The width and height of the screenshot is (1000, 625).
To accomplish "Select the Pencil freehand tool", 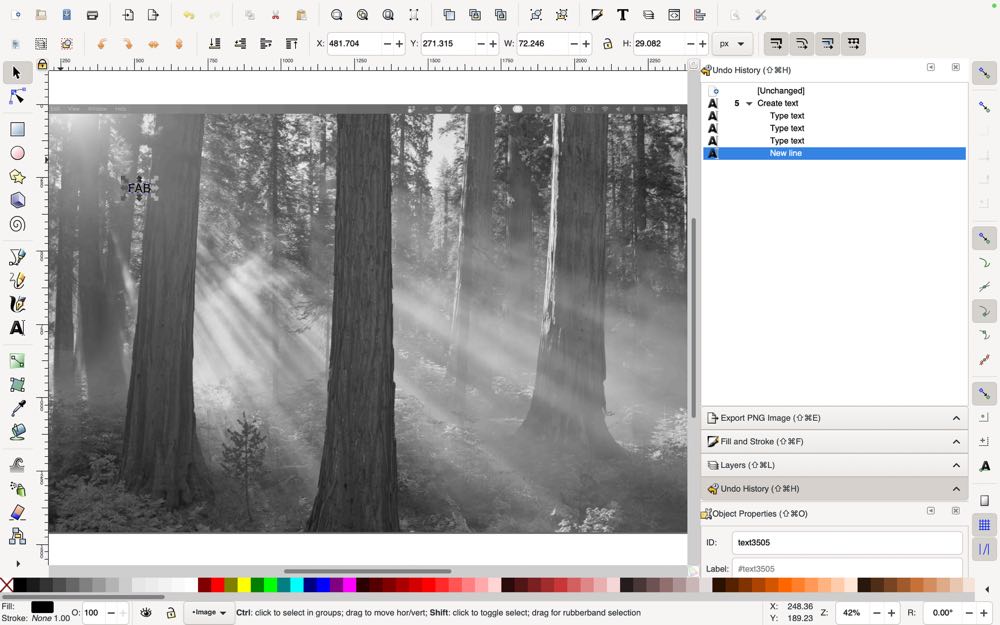I will [x=17, y=280].
